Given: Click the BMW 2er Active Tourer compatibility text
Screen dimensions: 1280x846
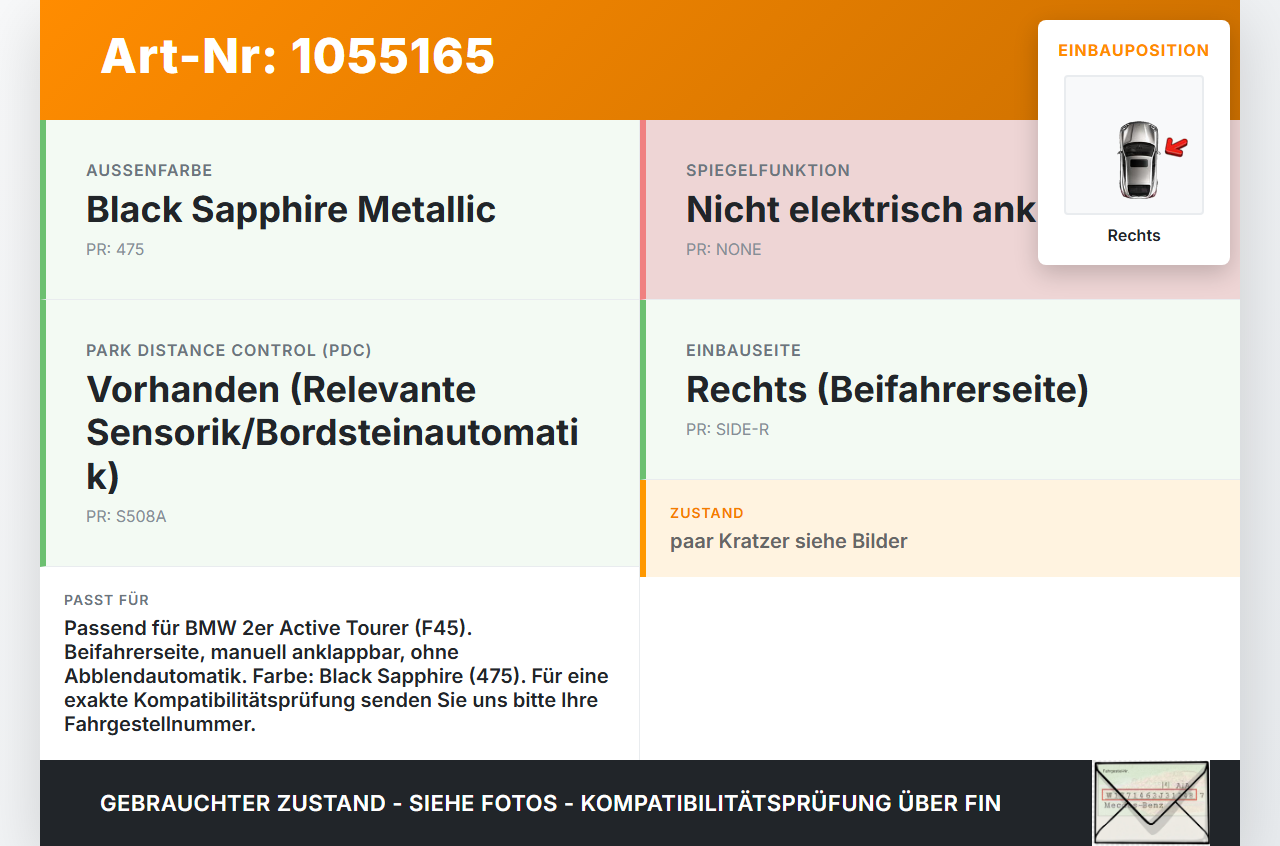Looking at the screenshot, I should click(x=337, y=676).
